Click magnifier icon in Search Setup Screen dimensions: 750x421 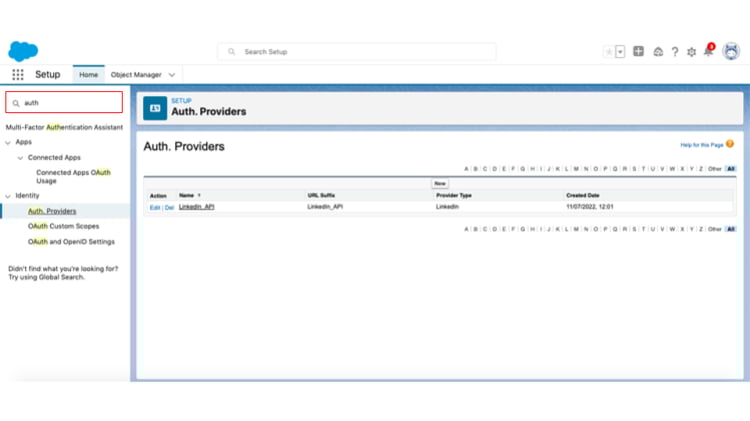(232, 52)
